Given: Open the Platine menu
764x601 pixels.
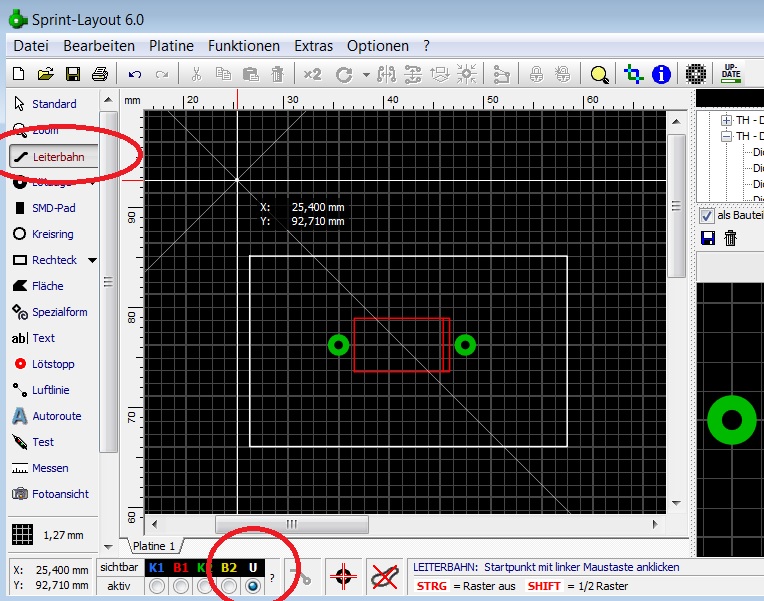Looking at the screenshot, I should pos(171,46).
